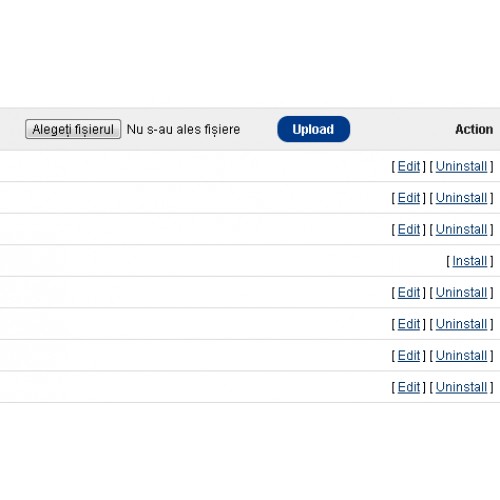
Task: Open Edit link in the last row
Action: (x=409, y=387)
